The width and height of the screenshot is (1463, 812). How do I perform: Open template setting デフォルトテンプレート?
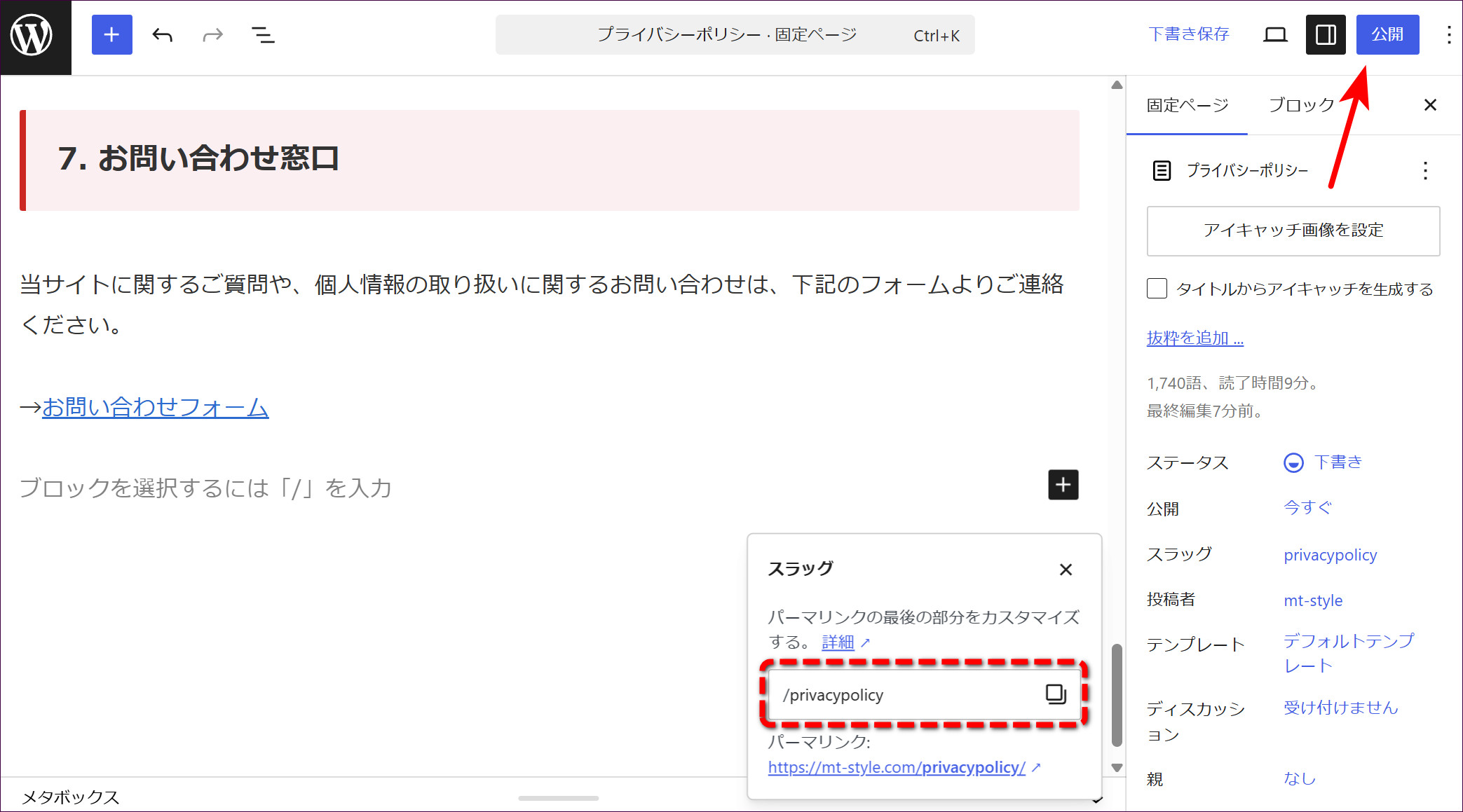pos(1349,653)
